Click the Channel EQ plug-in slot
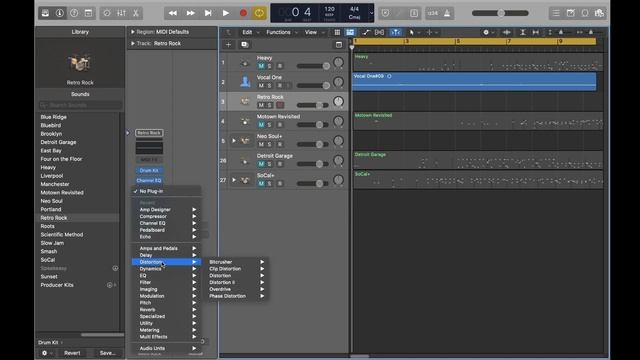 (x=149, y=180)
